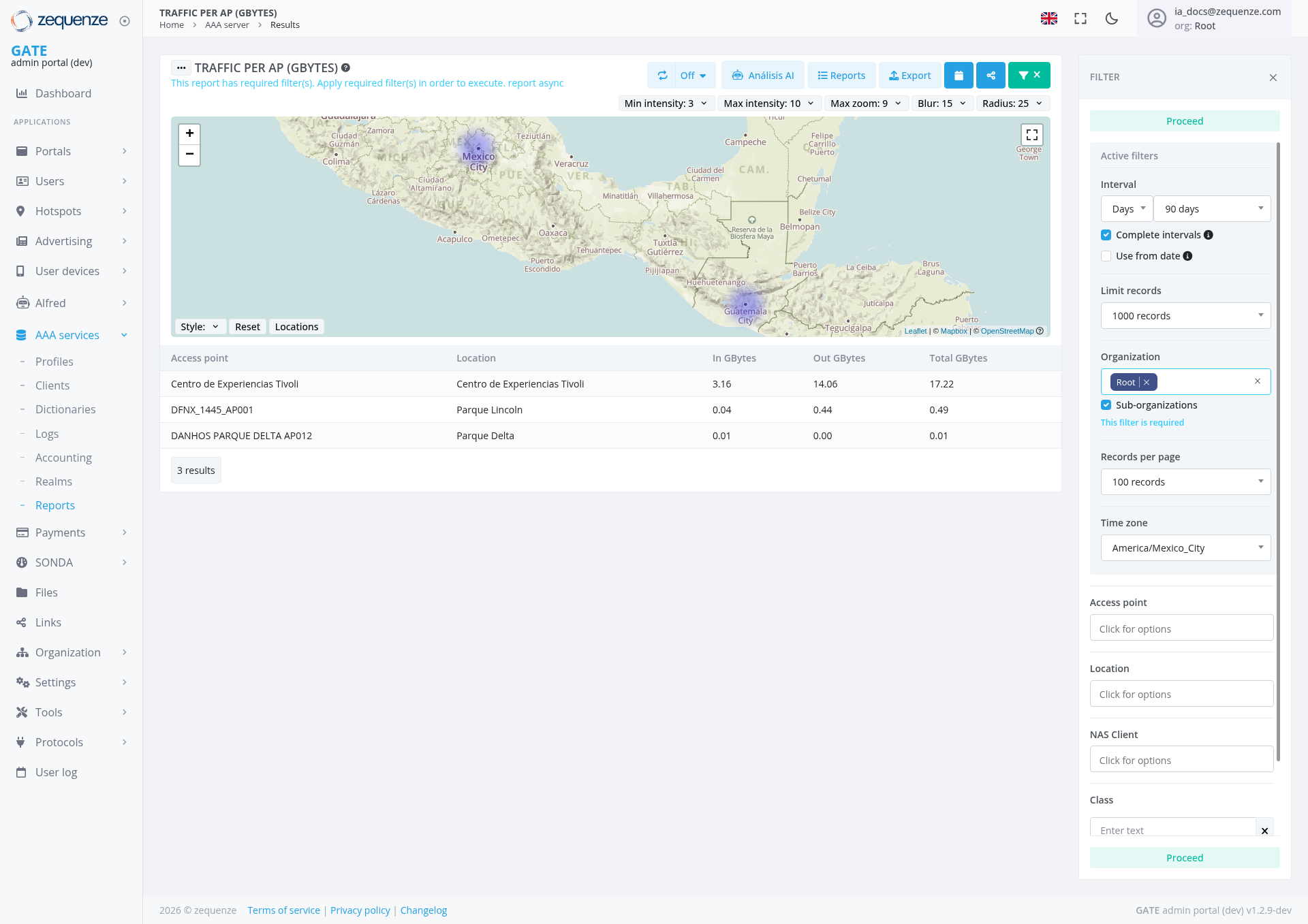Expand Portals menu in sidebar

pyautogui.click(x=72, y=151)
